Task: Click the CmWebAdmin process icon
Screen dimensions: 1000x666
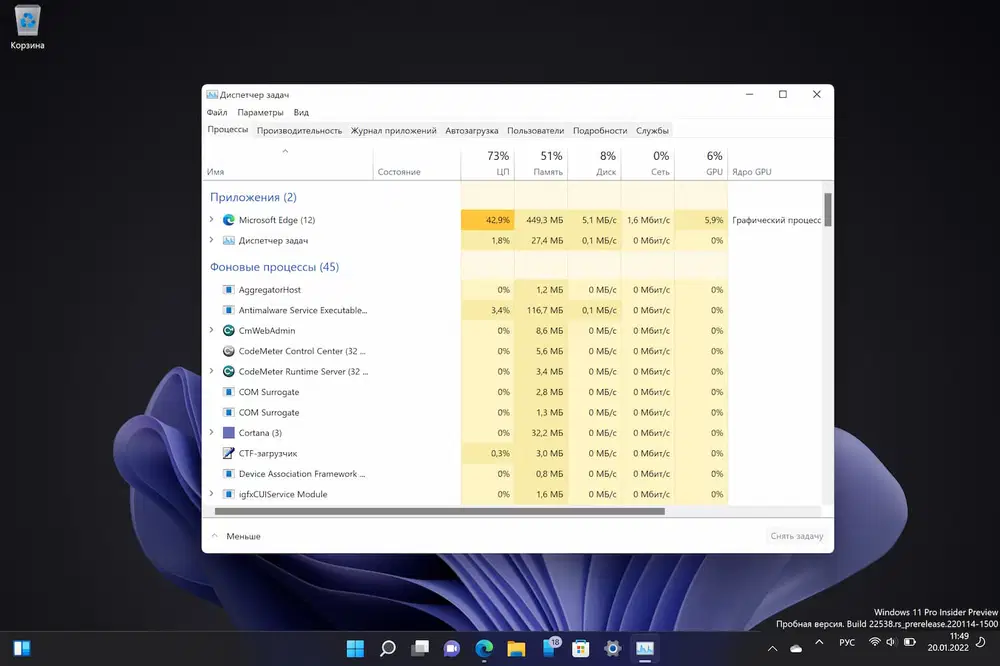Action: pyautogui.click(x=228, y=330)
